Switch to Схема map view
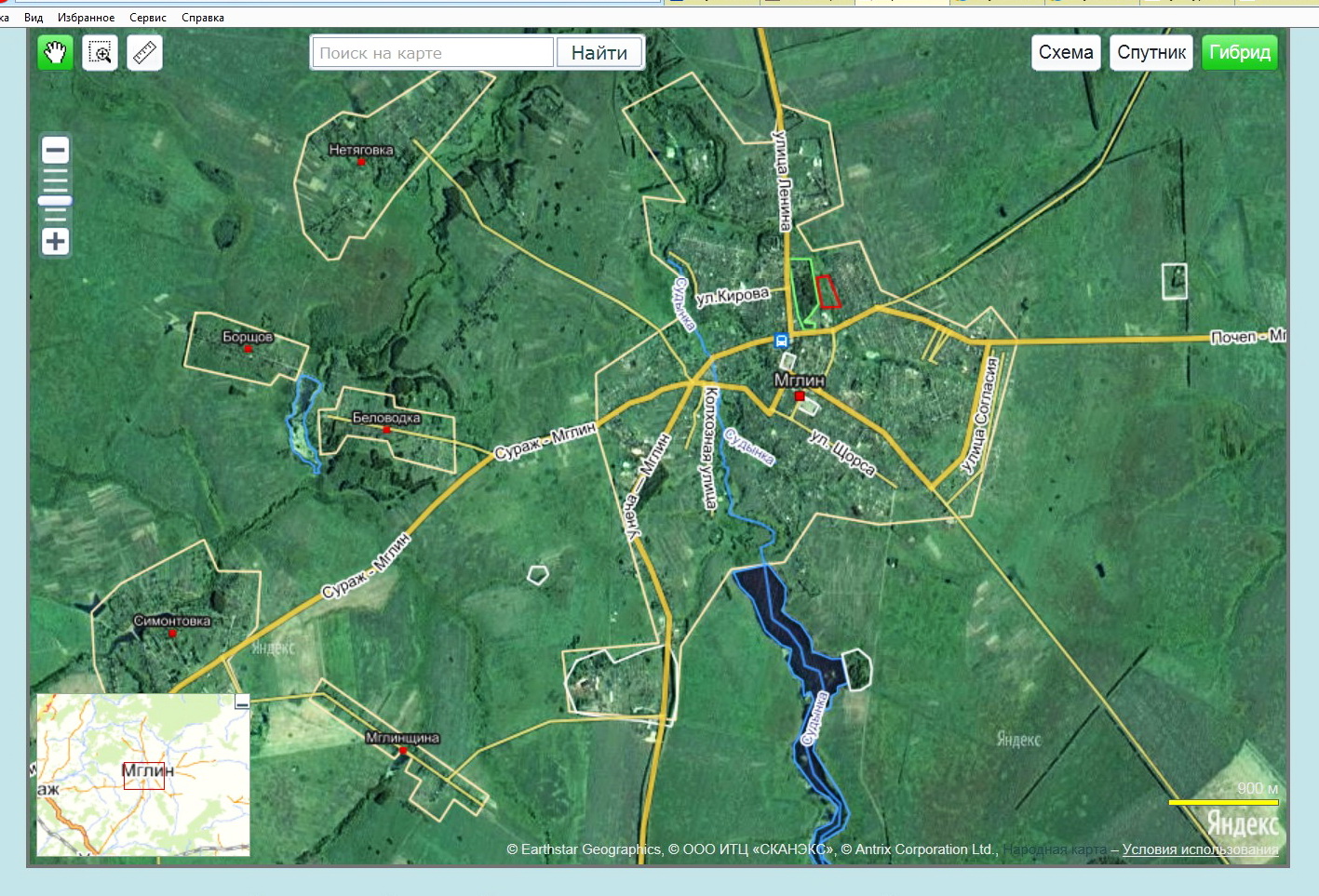The image size is (1319, 896). coord(1066,52)
